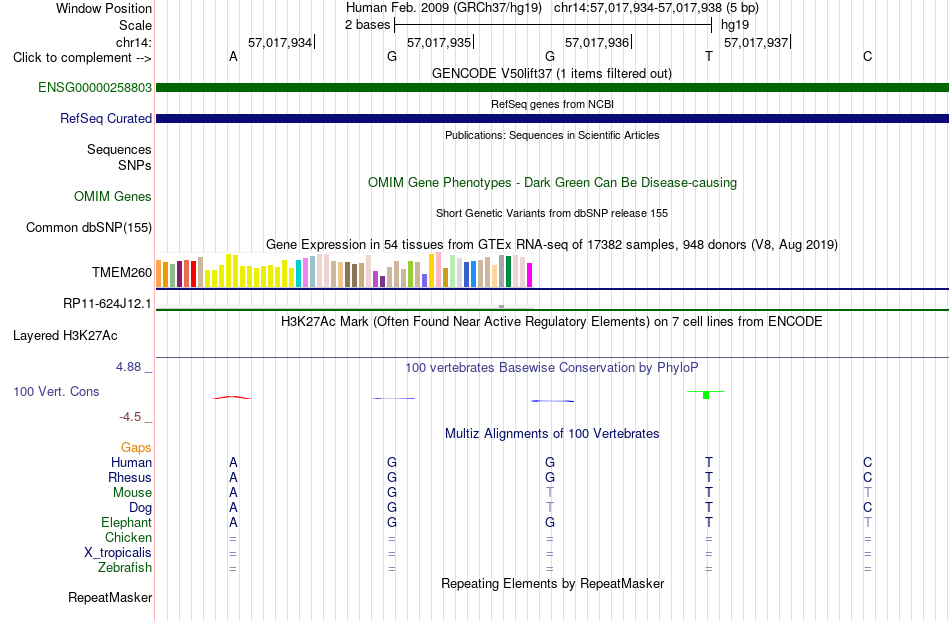
Task: Open the GENCODE V50lift37 track title
Action: coord(552,73)
